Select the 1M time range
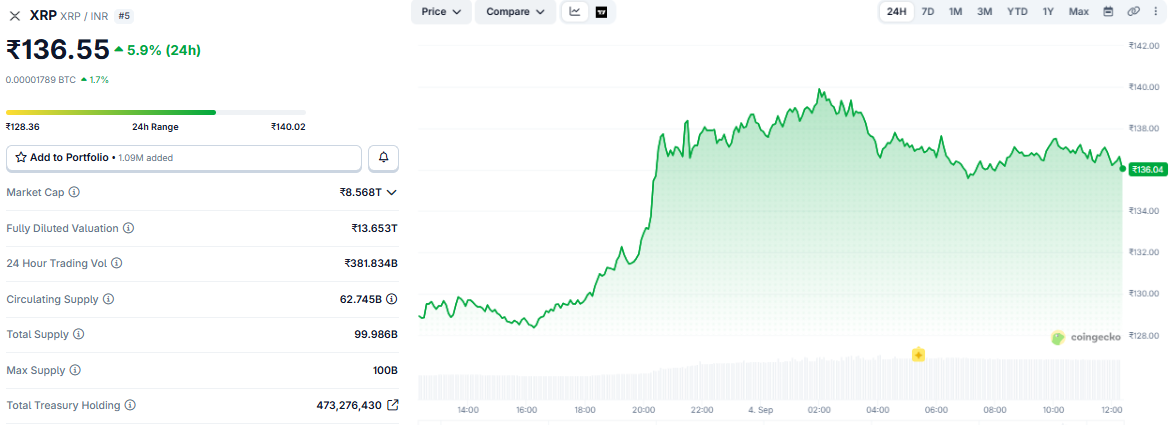This screenshot has width=1176, height=425. click(x=956, y=11)
